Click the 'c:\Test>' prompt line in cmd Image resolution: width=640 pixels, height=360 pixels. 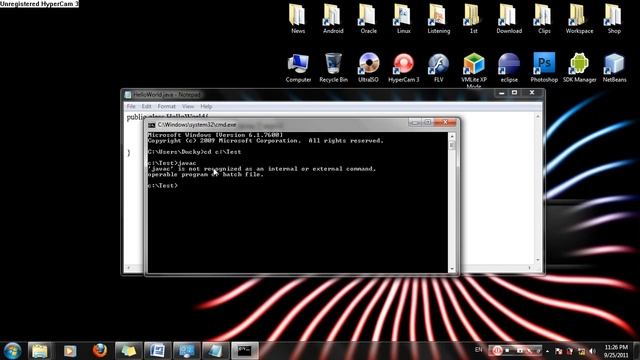[163, 185]
